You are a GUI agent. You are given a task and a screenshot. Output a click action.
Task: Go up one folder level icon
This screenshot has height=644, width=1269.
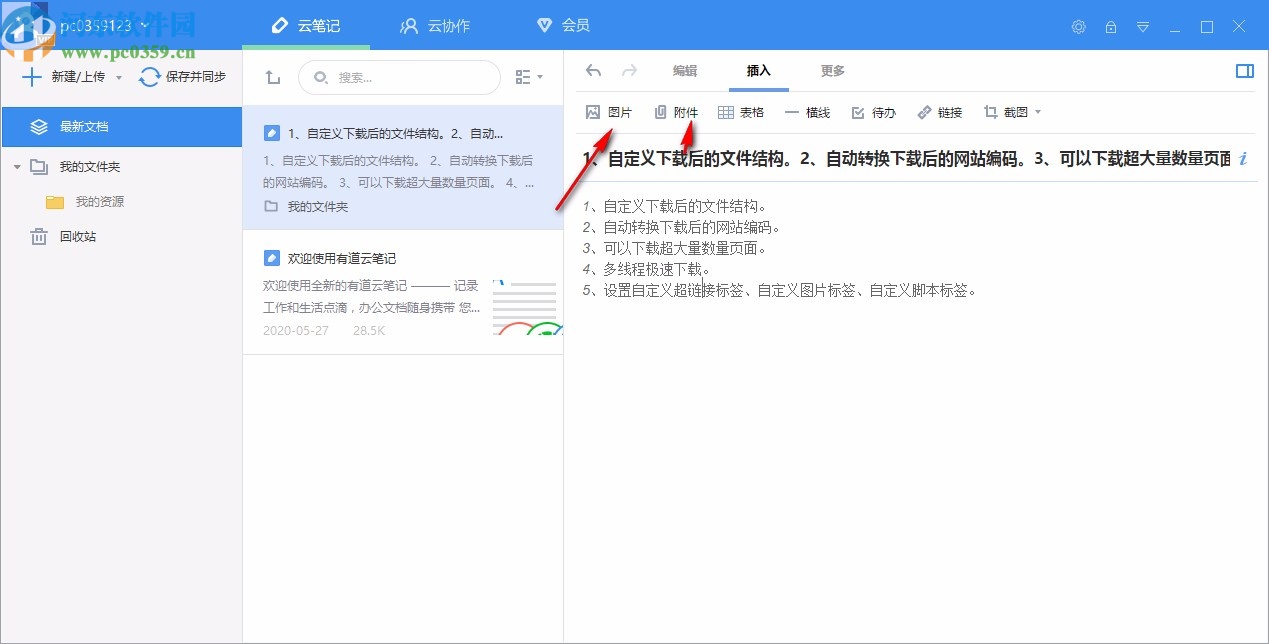pyautogui.click(x=273, y=77)
